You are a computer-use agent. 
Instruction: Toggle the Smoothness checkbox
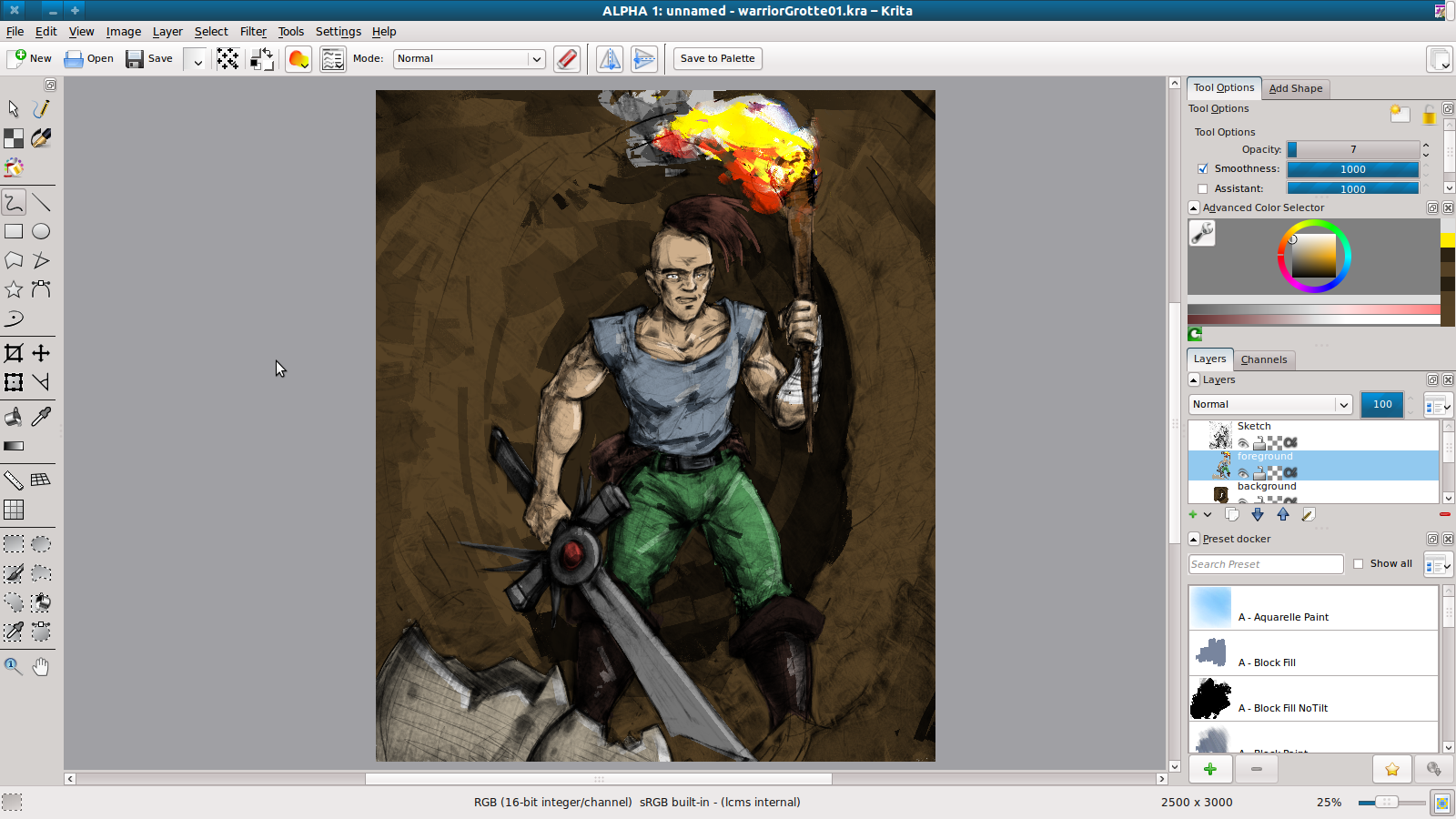pyautogui.click(x=1203, y=169)
